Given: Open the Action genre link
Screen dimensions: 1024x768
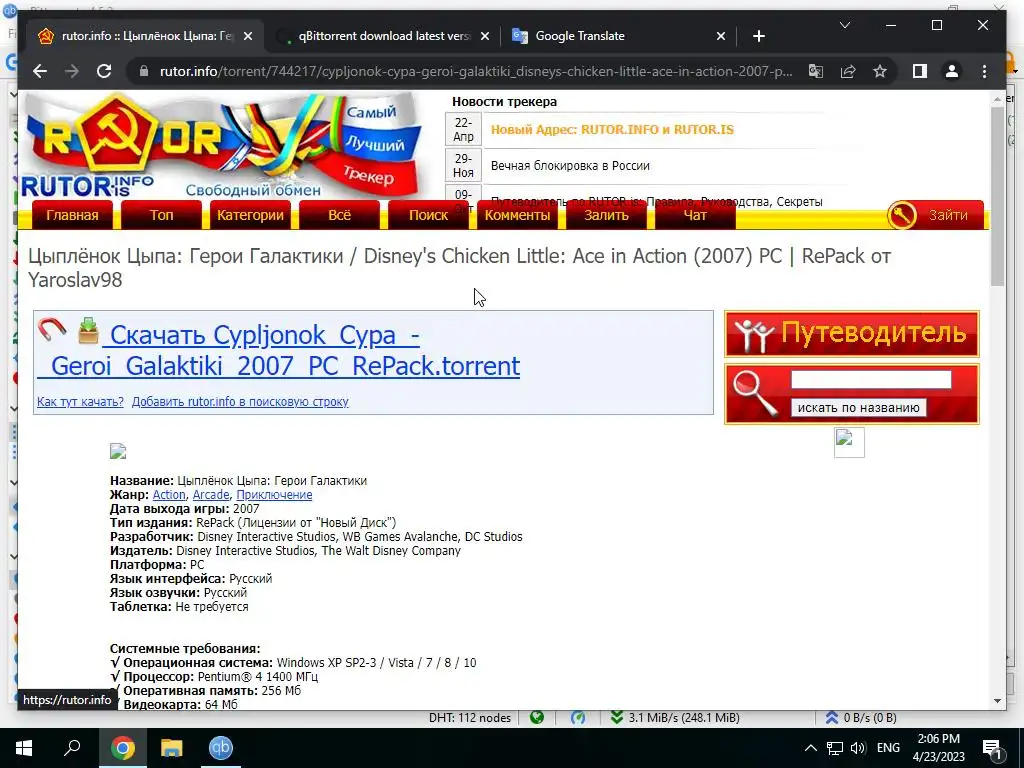Looking at the screenshot, I should click(x=169, y=495).
